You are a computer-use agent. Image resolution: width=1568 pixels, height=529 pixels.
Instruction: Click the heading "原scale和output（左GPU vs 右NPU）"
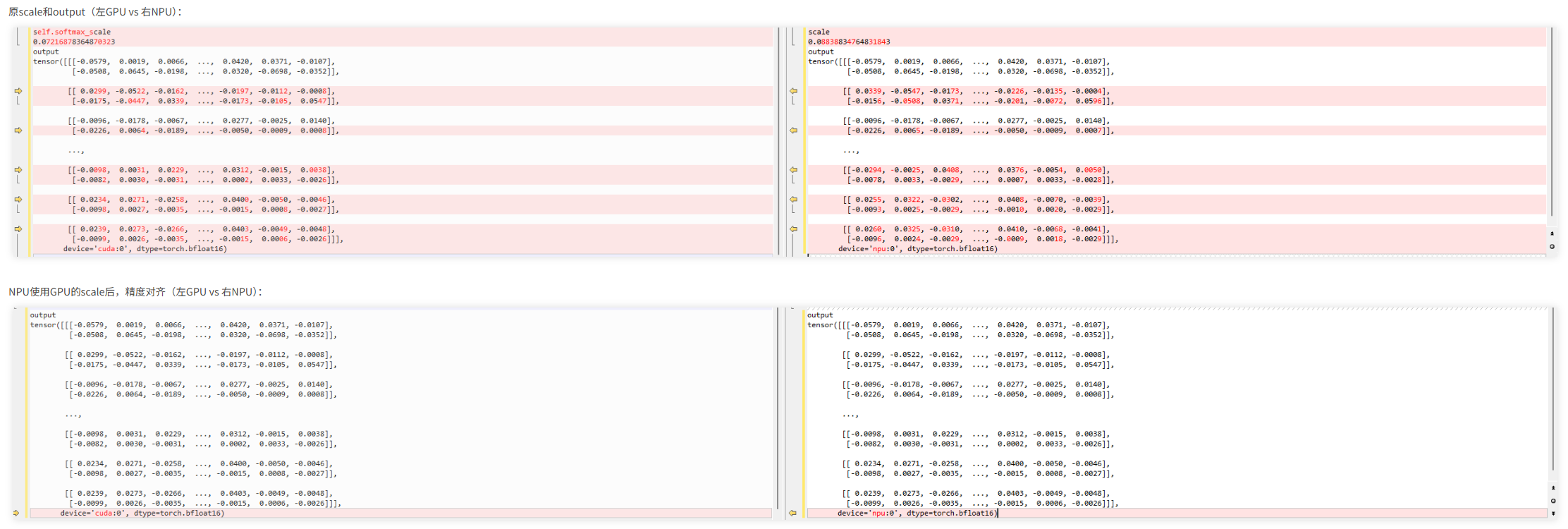pos(95,12)
